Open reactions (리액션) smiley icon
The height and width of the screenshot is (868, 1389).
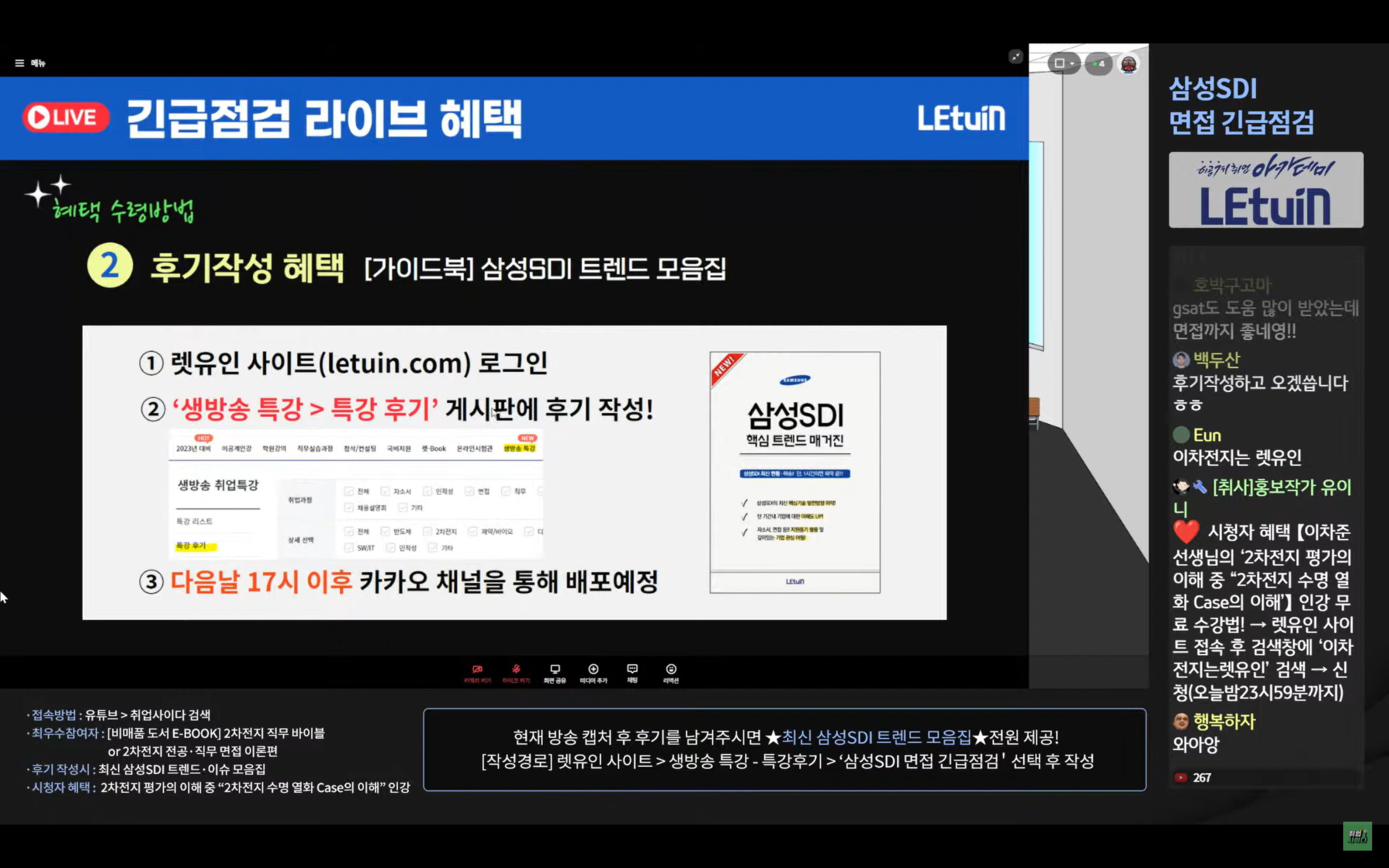point(670,670)
